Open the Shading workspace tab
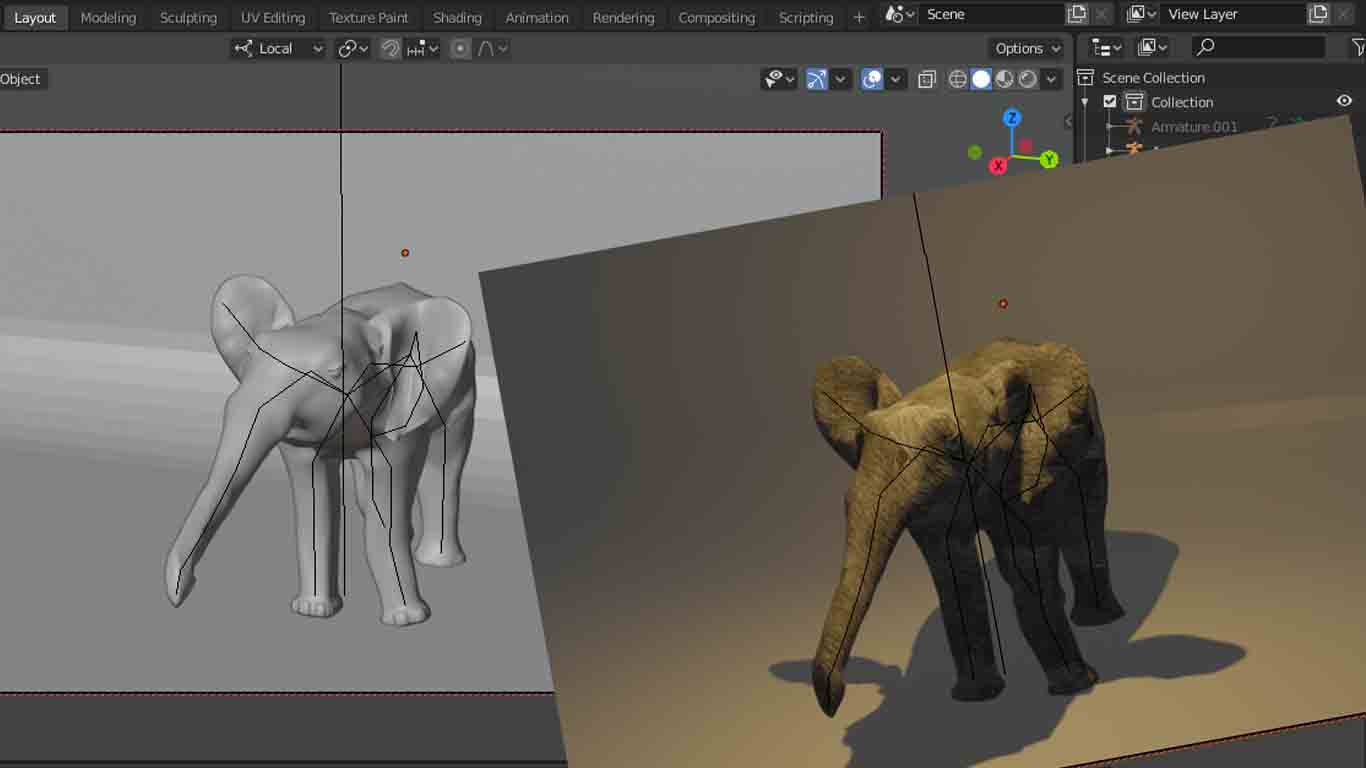The image size is (1366, 768). coord(457,17)
